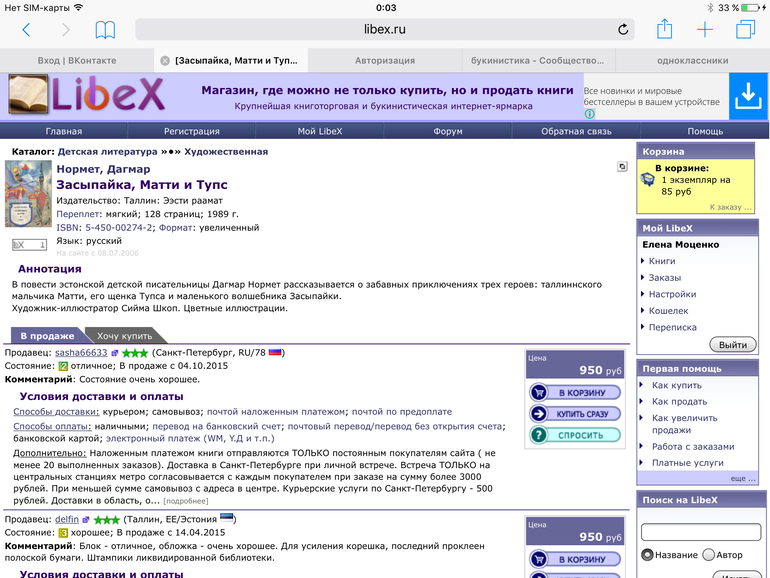Open a new tab with the plus icon

click(x=705, y=30)
